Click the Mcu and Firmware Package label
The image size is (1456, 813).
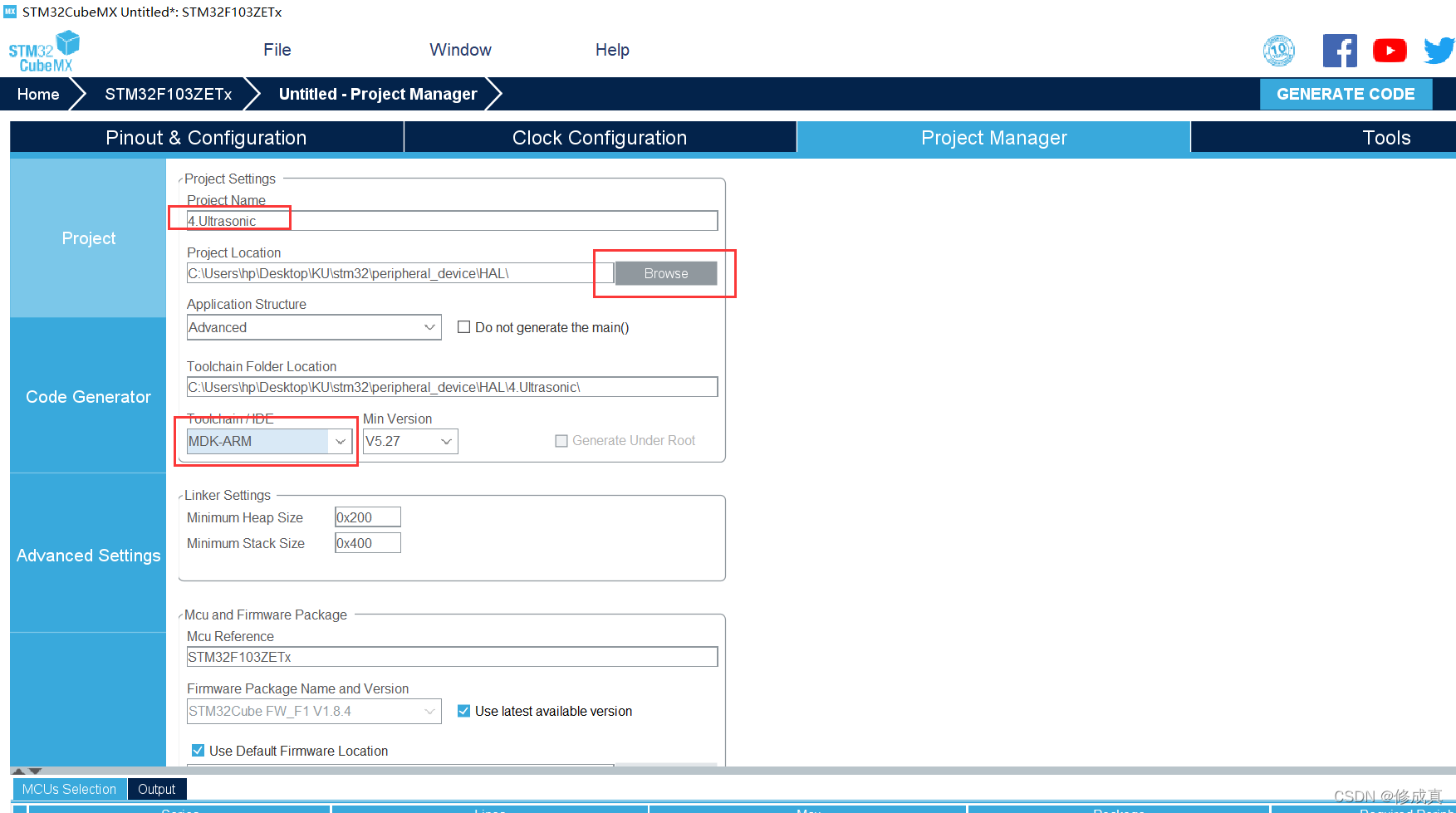click(266, 615)
